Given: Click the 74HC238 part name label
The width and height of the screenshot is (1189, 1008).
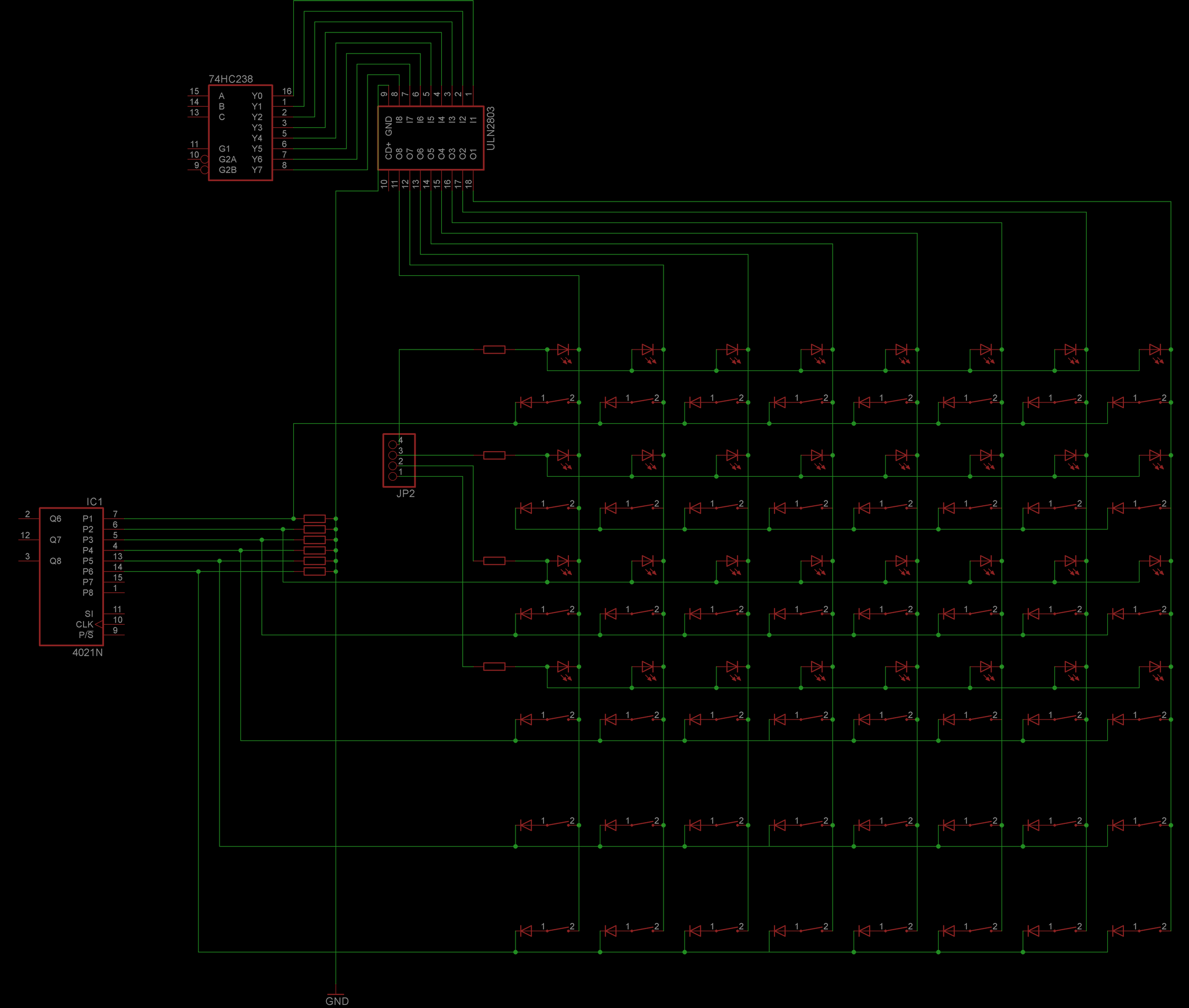Looking at the screenshot, I should pyautogui.click(x=230, y=77).
